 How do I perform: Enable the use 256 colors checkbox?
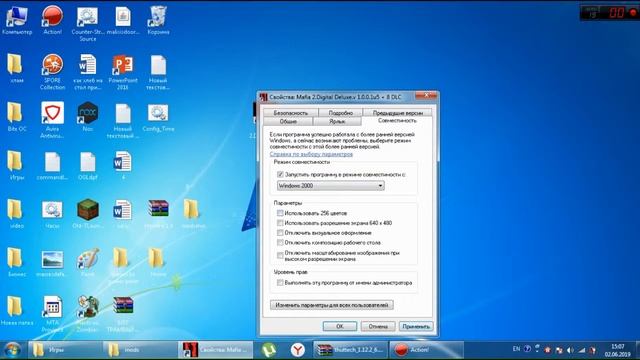(280, 213)
